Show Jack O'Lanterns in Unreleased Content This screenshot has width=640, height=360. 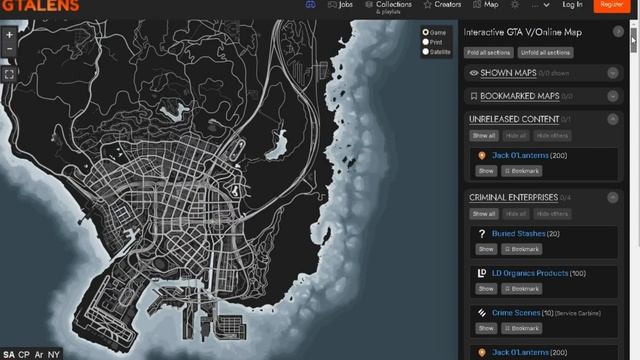[486, 171]
